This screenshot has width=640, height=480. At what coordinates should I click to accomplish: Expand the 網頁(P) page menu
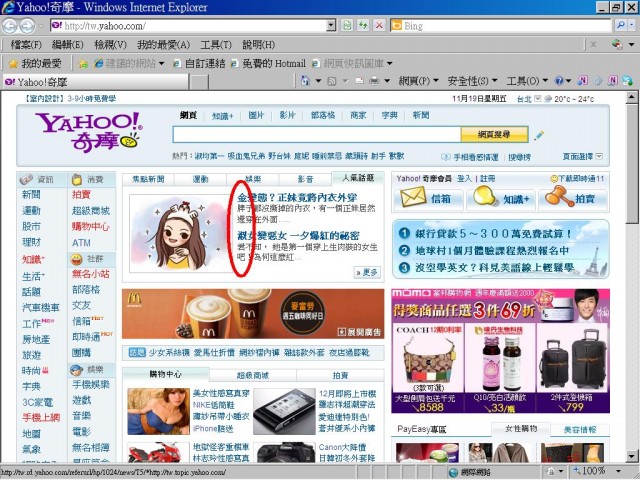point(418,81)
